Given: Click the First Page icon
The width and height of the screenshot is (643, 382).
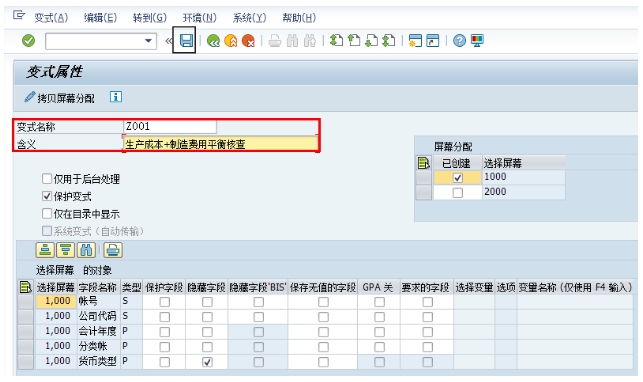Looking at the screenshot, I should click(336, 41).
